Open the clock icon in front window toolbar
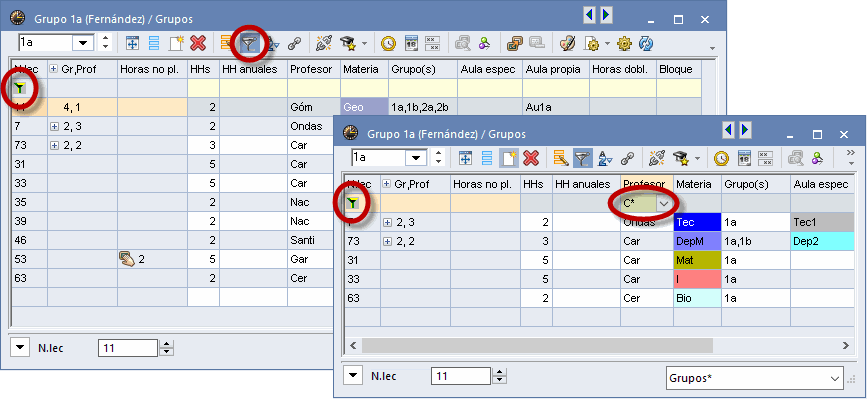 [x=721, y=159]
